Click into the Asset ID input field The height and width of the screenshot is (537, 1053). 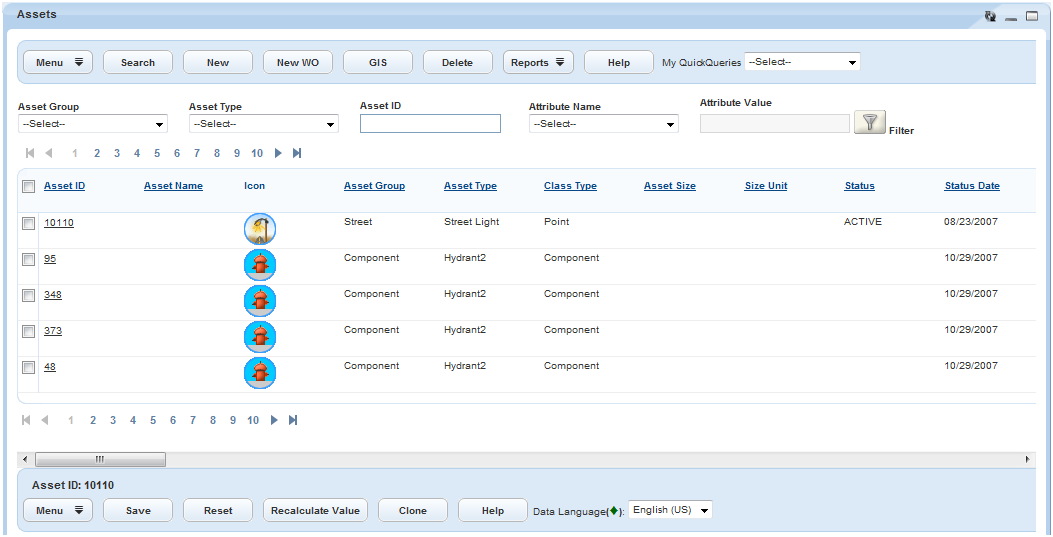430,123
